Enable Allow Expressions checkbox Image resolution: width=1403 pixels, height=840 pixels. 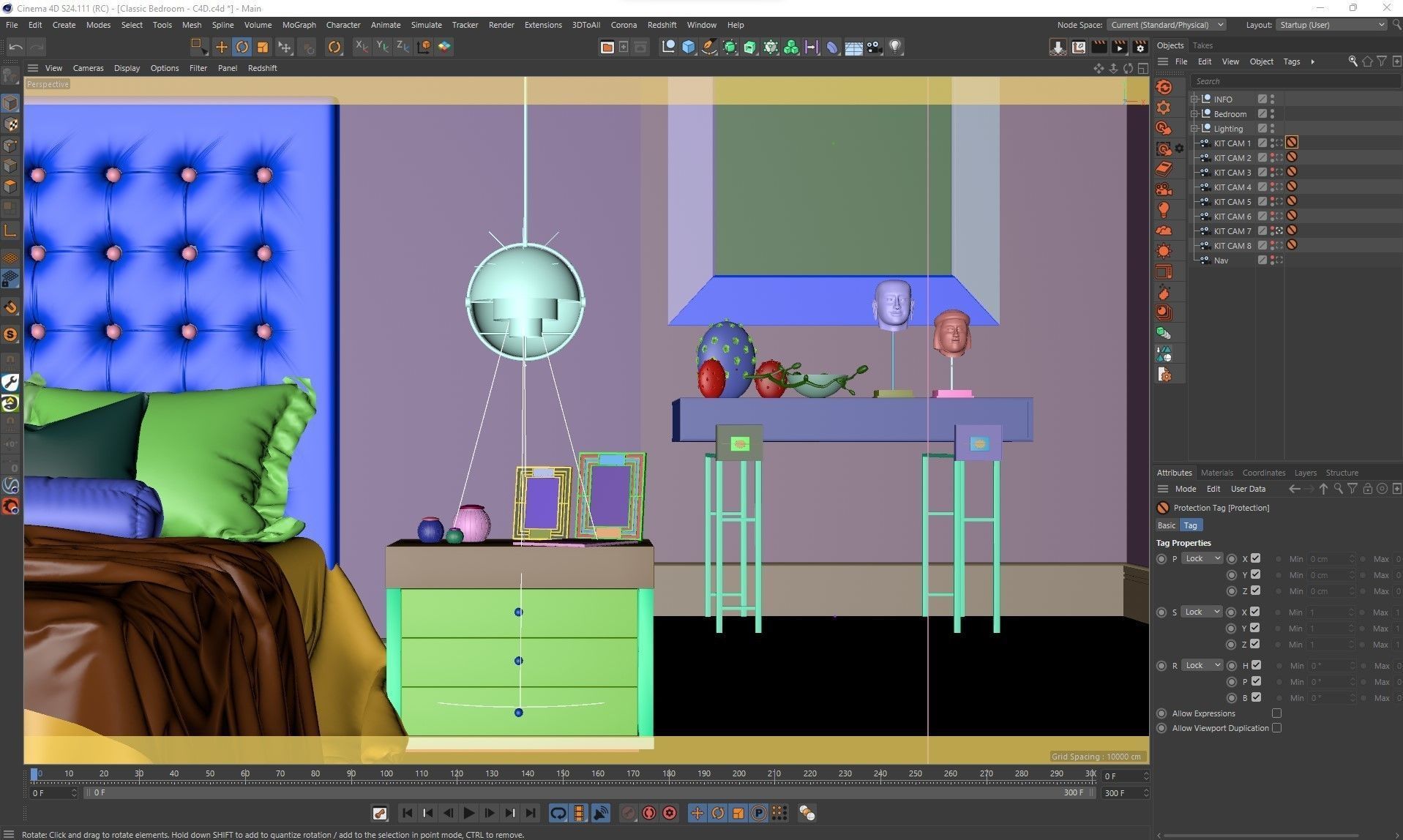point(1277,713)
